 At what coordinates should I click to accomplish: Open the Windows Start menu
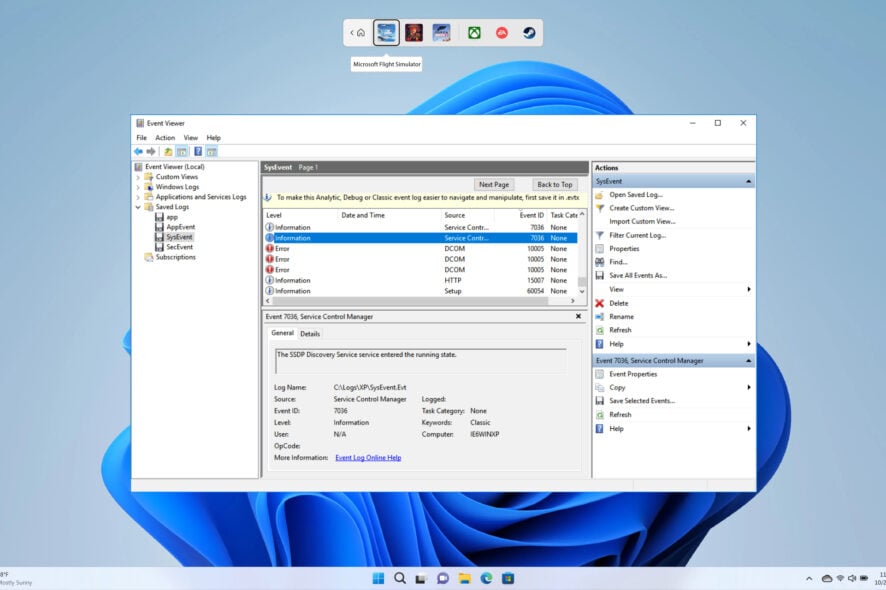(379, 578)
